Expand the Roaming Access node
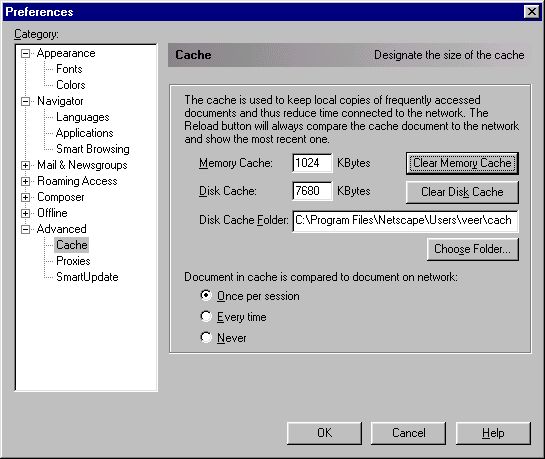The width and height of the screenshot is (545, 459). pyautogui.click(x=25, y=181)
